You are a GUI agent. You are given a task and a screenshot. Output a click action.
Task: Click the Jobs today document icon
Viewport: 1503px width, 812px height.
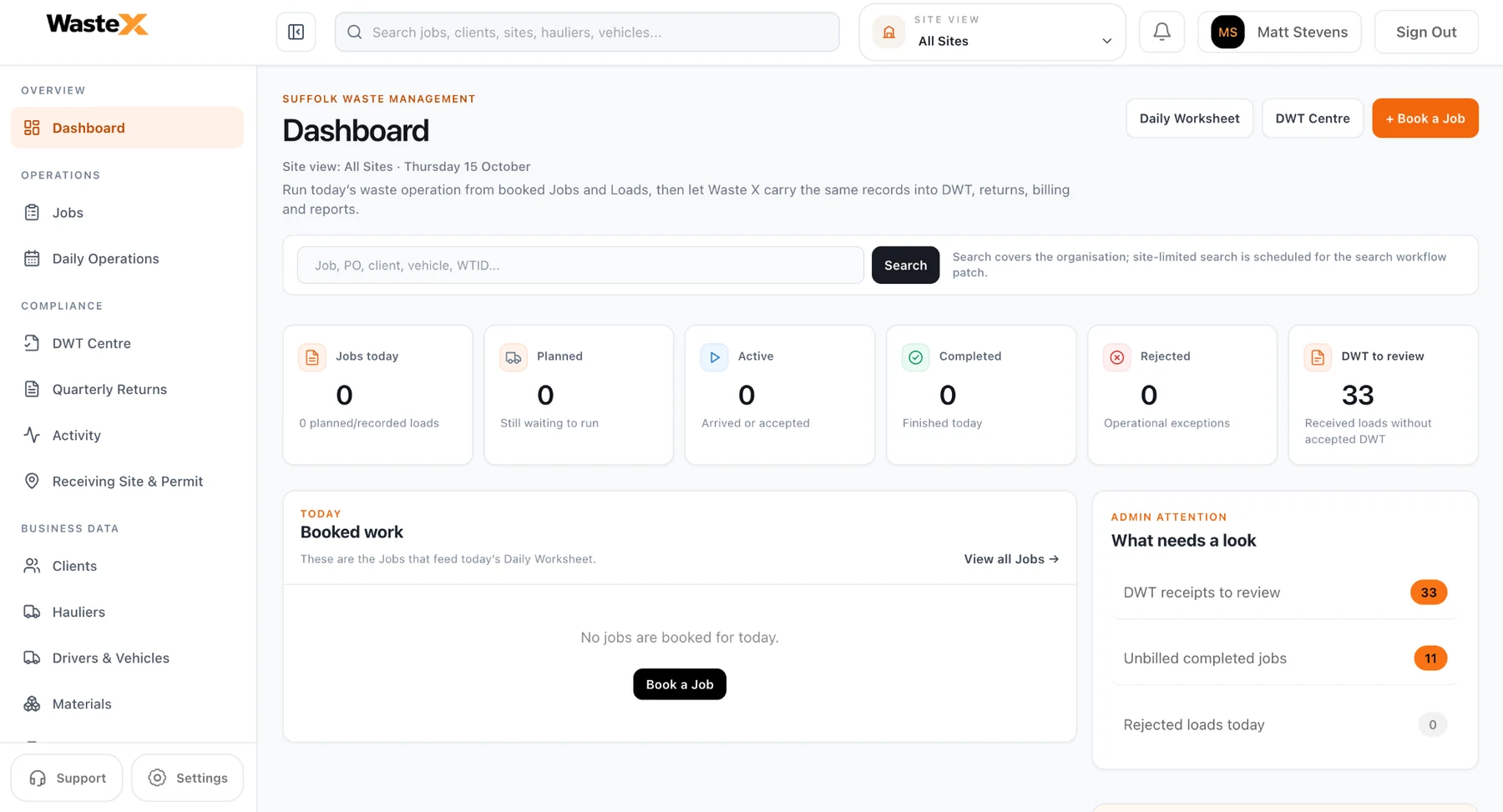click(312, 357)
